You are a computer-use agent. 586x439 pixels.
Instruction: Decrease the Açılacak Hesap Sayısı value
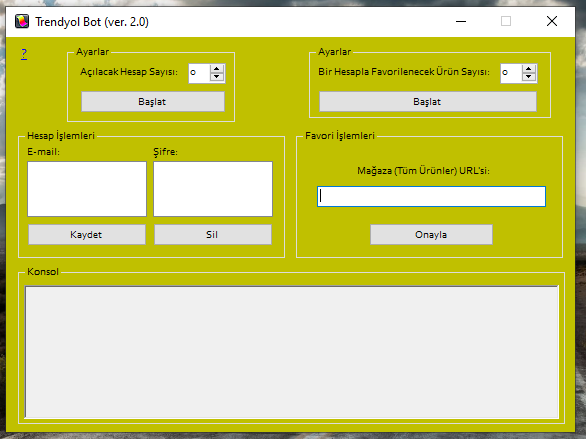[217, 77]
